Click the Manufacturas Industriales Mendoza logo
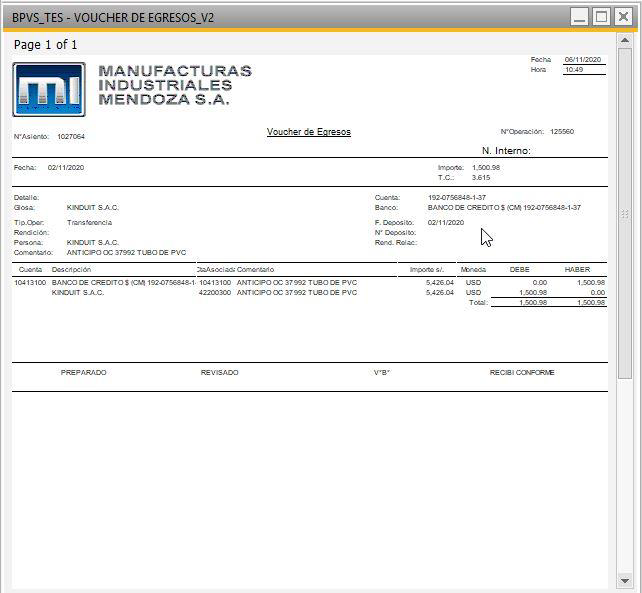 pyautogui.click(x=49, y=89)
